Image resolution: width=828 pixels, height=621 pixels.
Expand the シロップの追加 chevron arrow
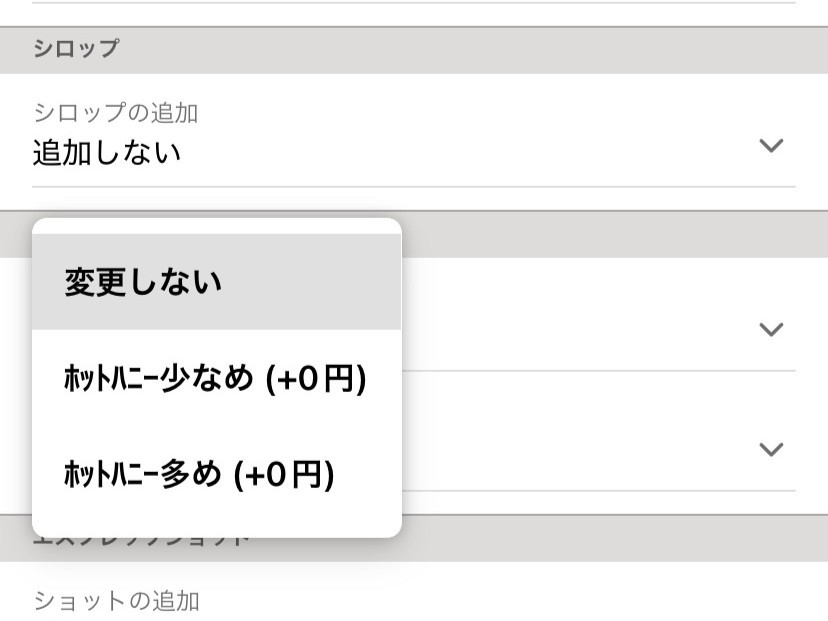point(769,146)
